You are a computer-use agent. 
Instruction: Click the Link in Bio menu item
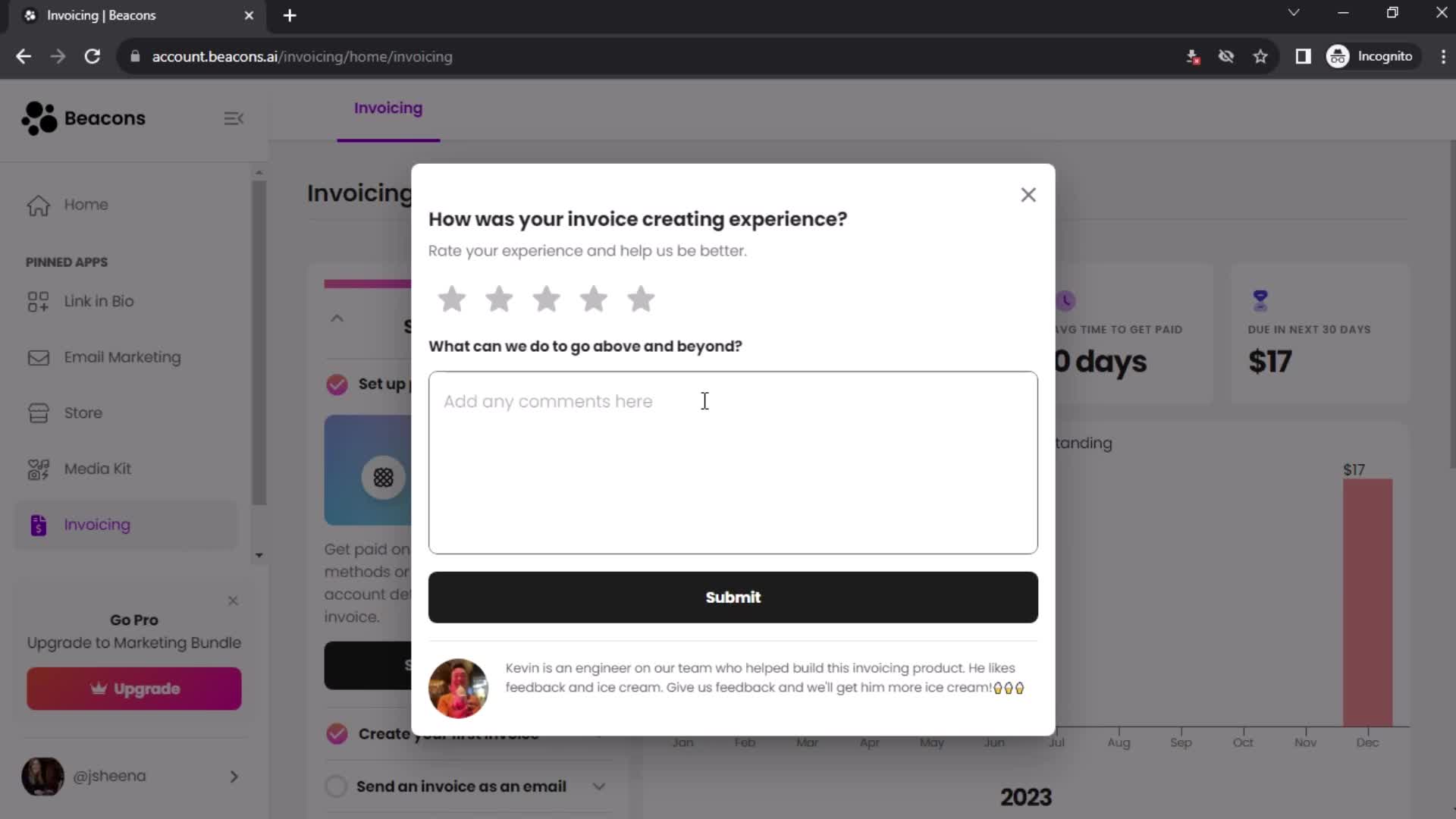[99, 301]
